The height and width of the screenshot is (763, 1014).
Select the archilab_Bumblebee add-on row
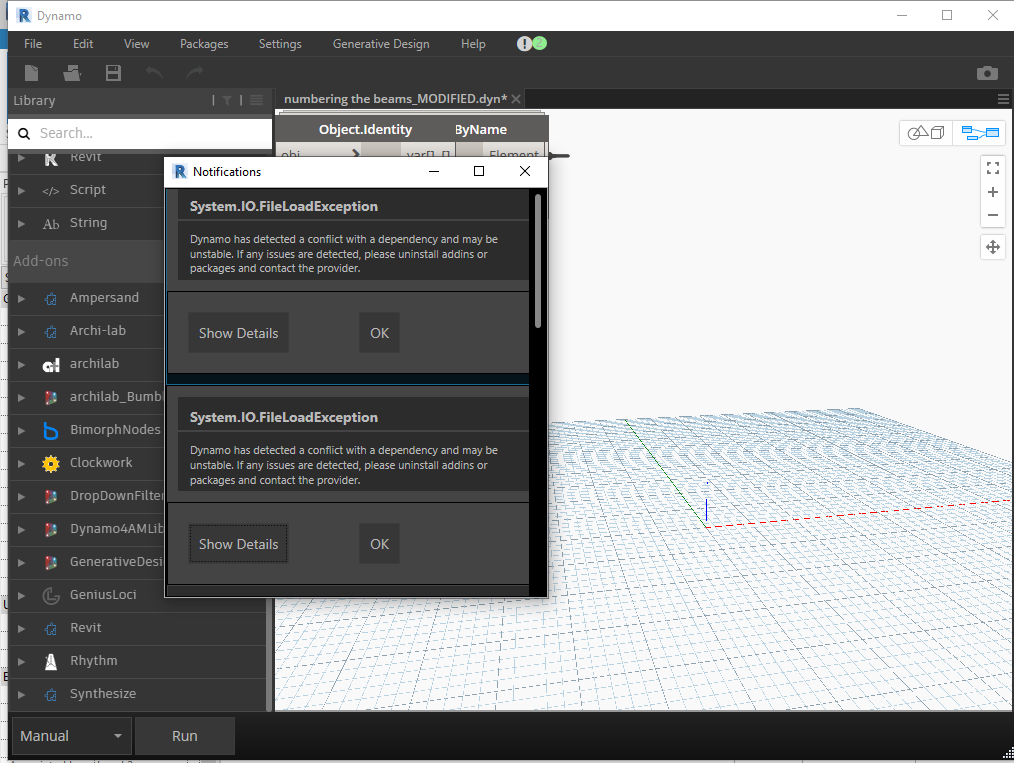point(87,397)
